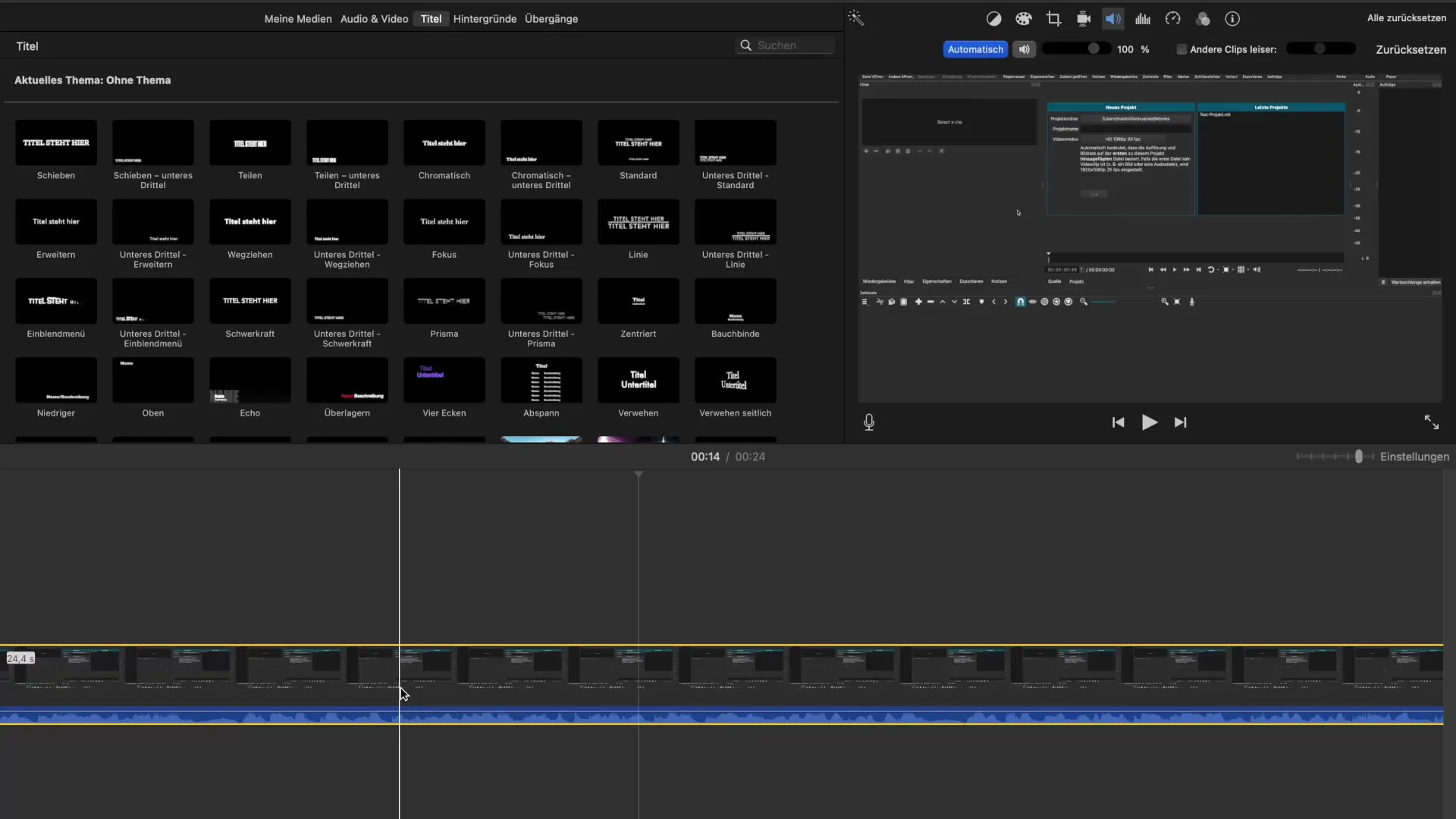Skip to next clip in viewer
This screenshot has width=1456, height=819.
(1181, 422)
